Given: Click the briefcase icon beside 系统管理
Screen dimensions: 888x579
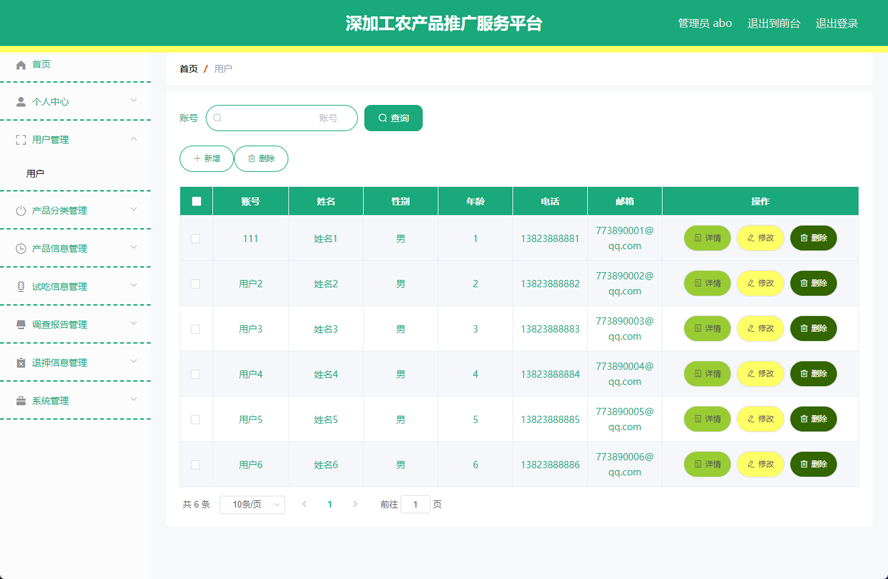Looking at the screenshot, I should point(18,400).
